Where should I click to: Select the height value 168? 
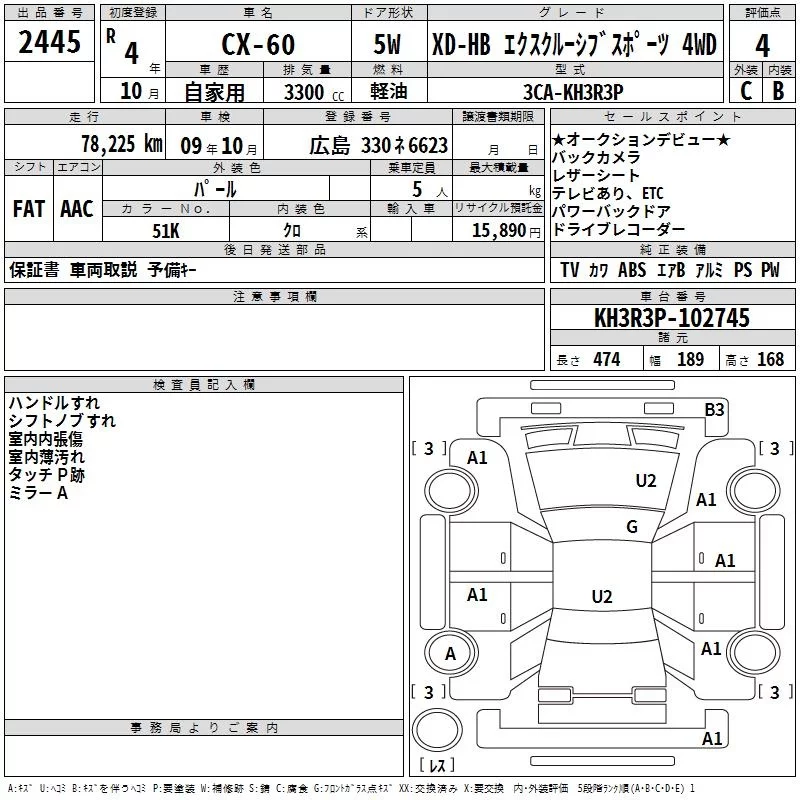770,359
